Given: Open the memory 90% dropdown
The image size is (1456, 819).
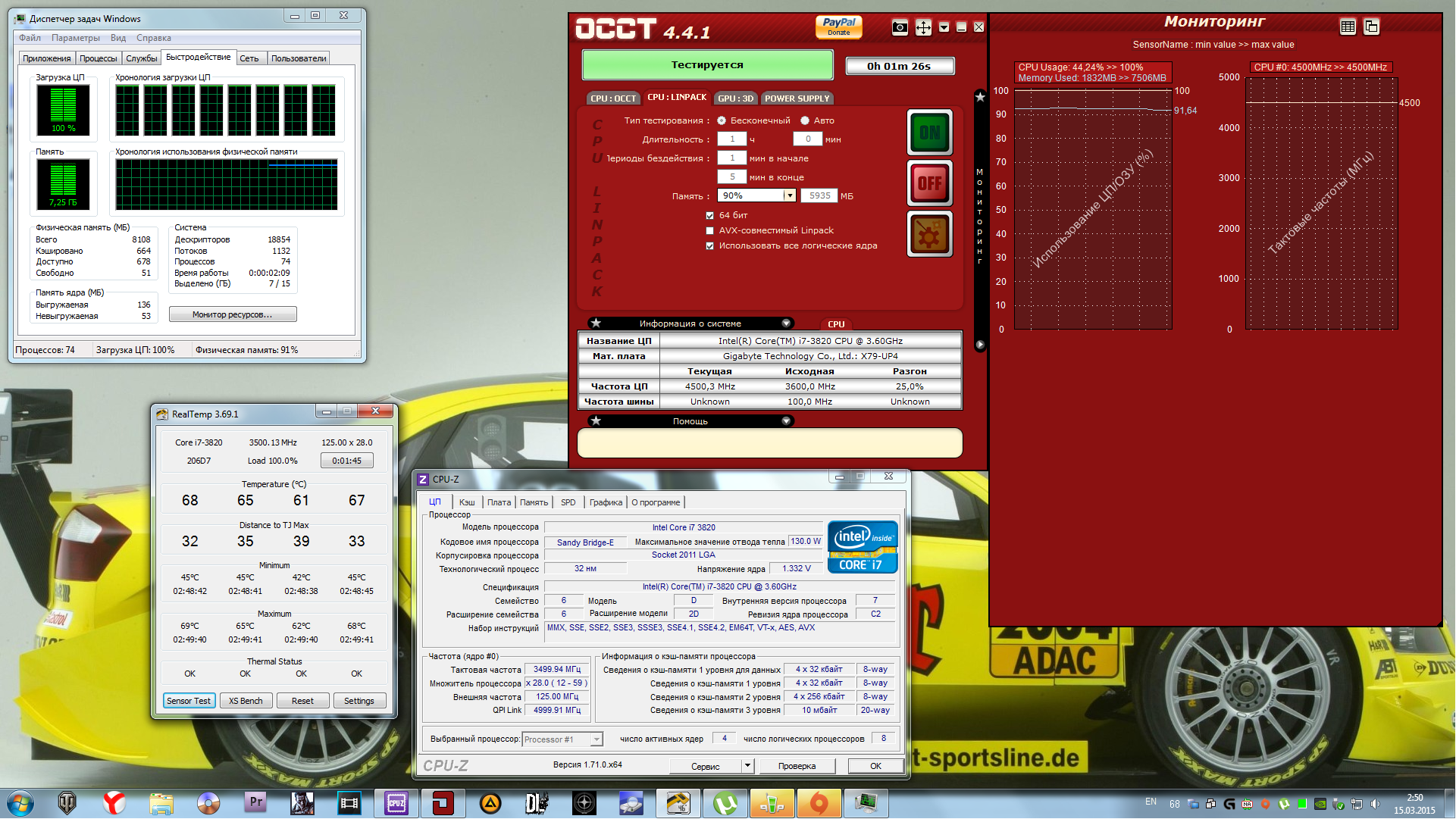Looking at the screenshot, I should (789, 195).
